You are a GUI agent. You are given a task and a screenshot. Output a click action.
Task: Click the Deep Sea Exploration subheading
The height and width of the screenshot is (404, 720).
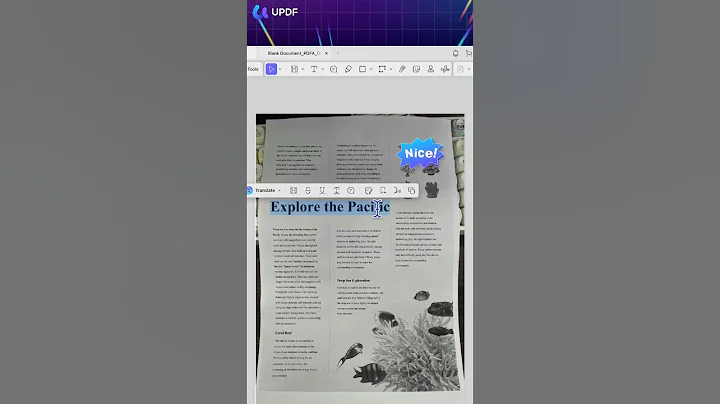353,280
